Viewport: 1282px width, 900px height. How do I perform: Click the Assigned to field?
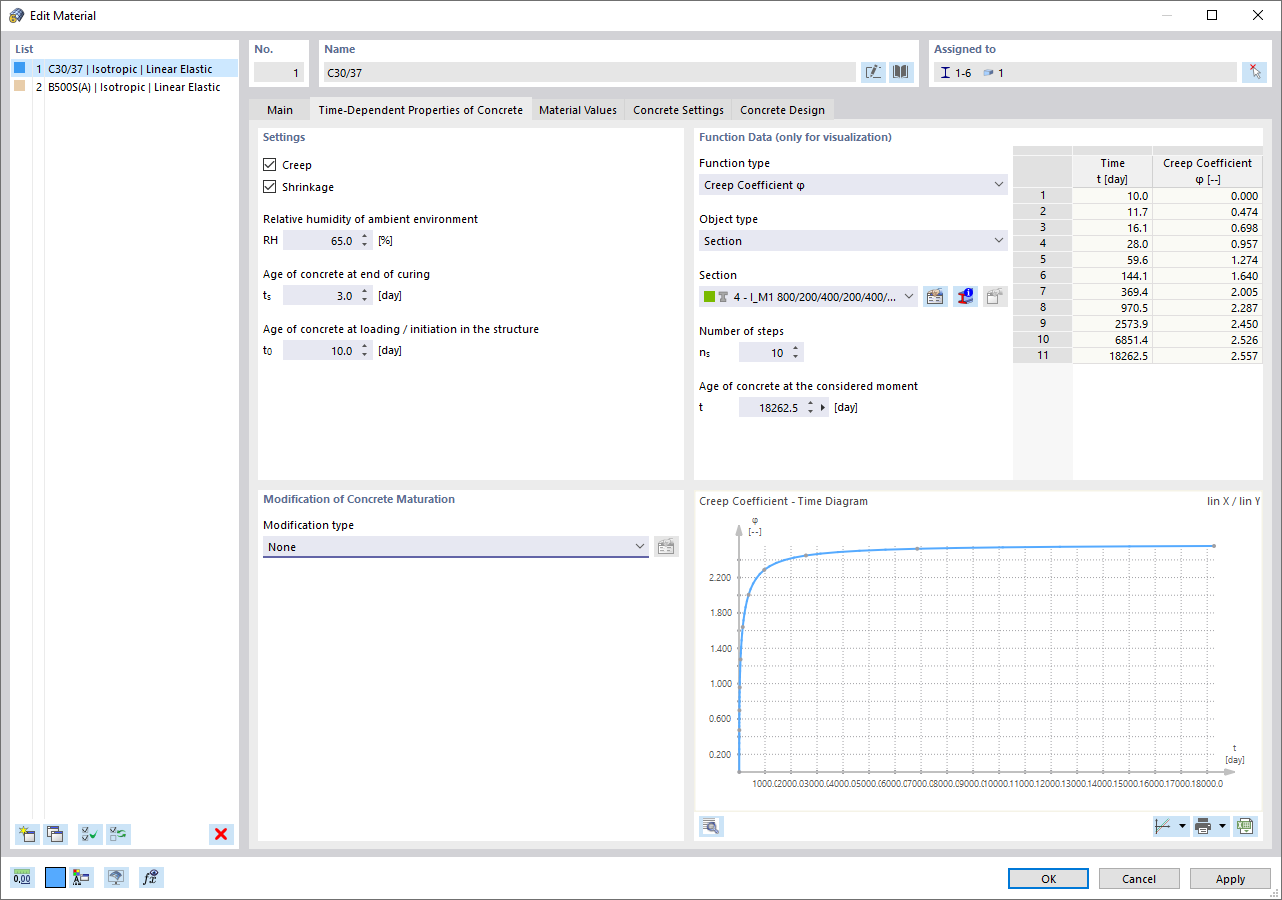coord(1085,72)
